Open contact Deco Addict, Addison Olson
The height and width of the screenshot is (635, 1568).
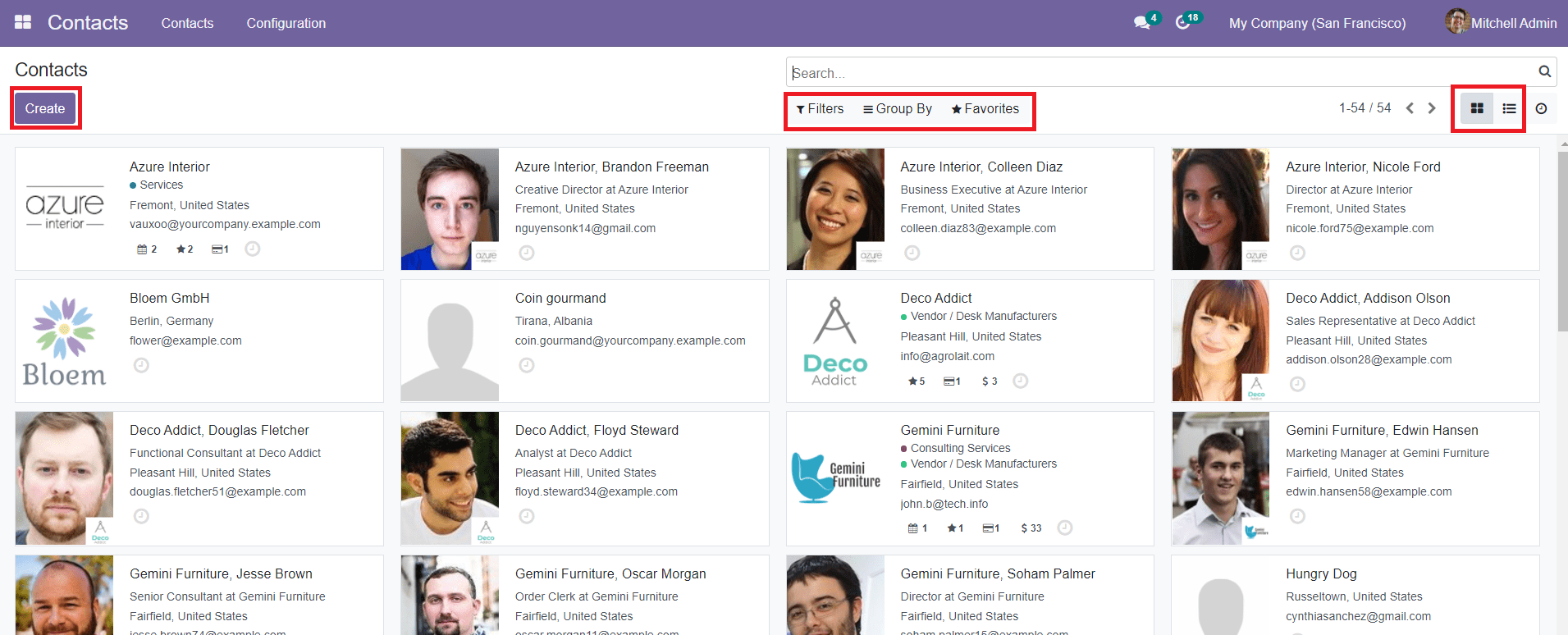[x=1368, y=298]
